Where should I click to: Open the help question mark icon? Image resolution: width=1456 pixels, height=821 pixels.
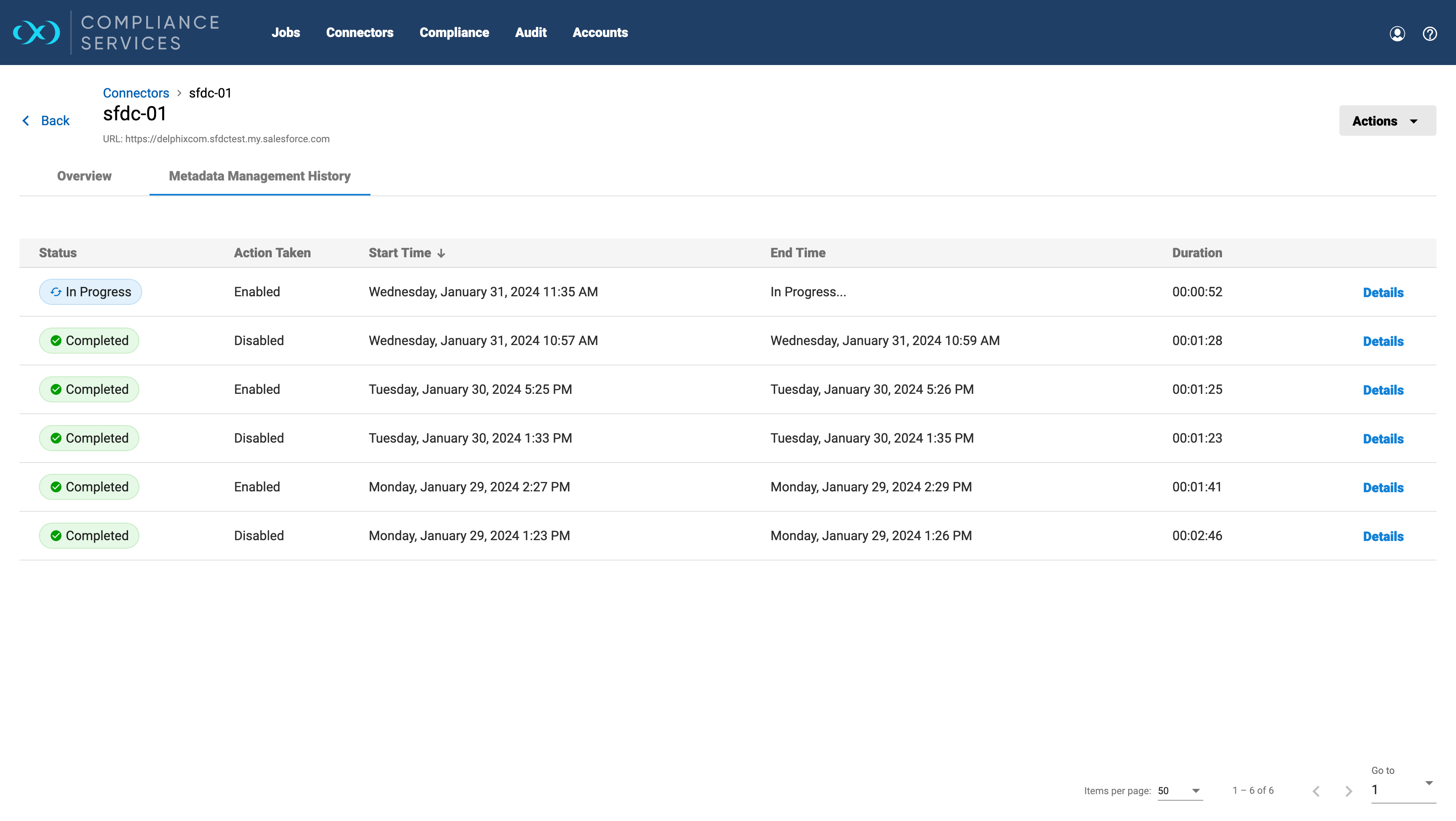tap(1430, 33)
